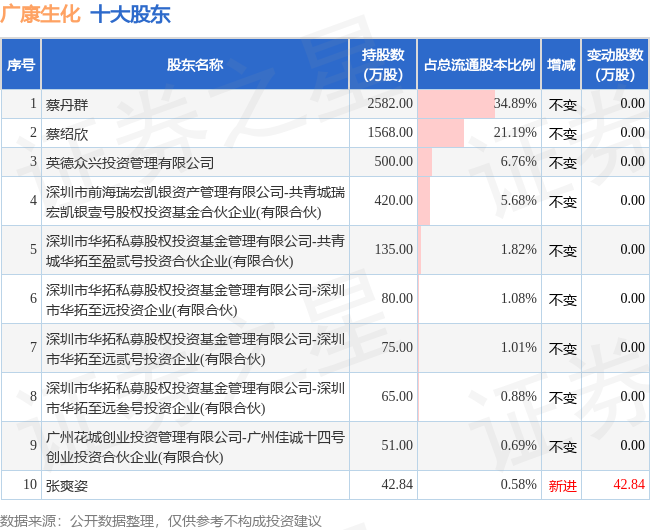Click the 数据来源 footnote text
The width and height of the screenshot is (650, 530).
(161, 521)
